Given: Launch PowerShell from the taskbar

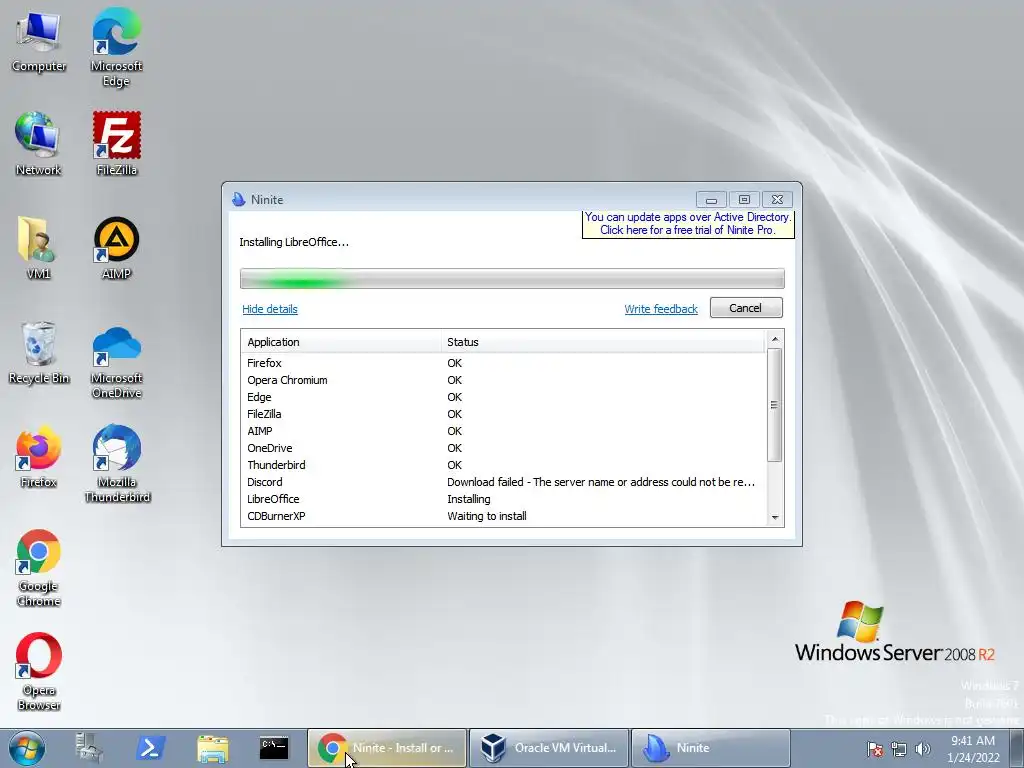Looking at the screenshot, I should pos(150,748).
